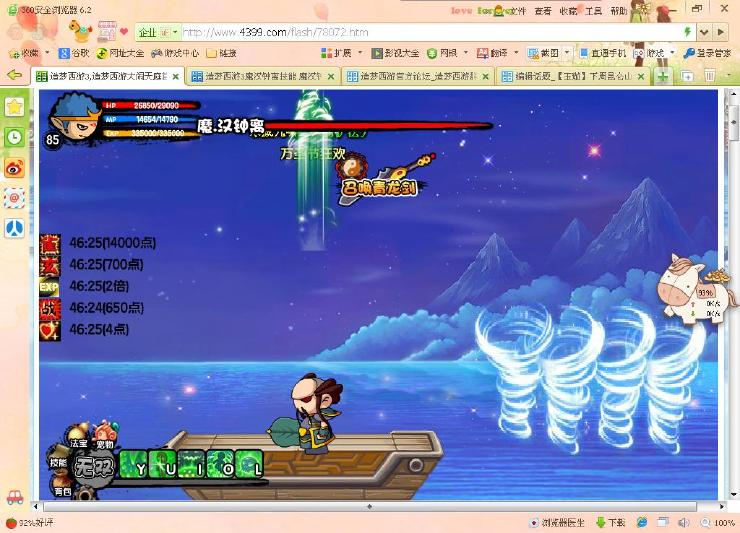Click the green back arrow button

point(15,75)
